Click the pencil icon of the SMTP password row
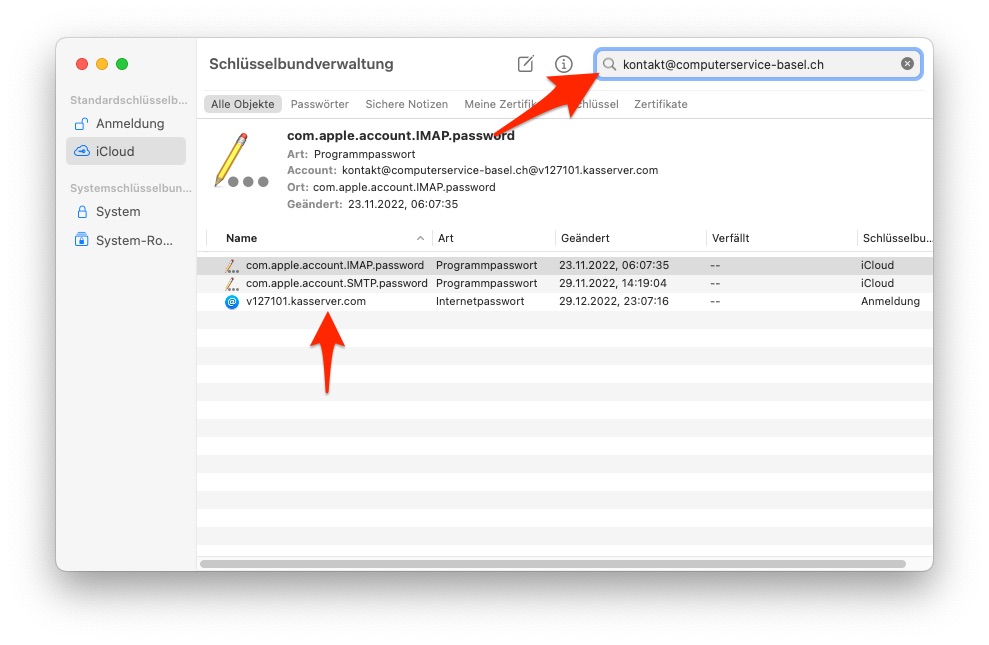Viewport: 989px width, 645px height. [x=232, y=283]
